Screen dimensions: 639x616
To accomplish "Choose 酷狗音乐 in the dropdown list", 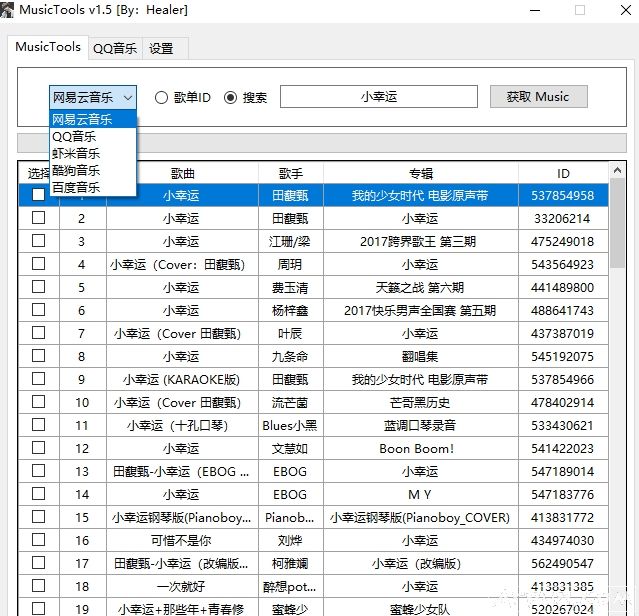I will [93, 170].
